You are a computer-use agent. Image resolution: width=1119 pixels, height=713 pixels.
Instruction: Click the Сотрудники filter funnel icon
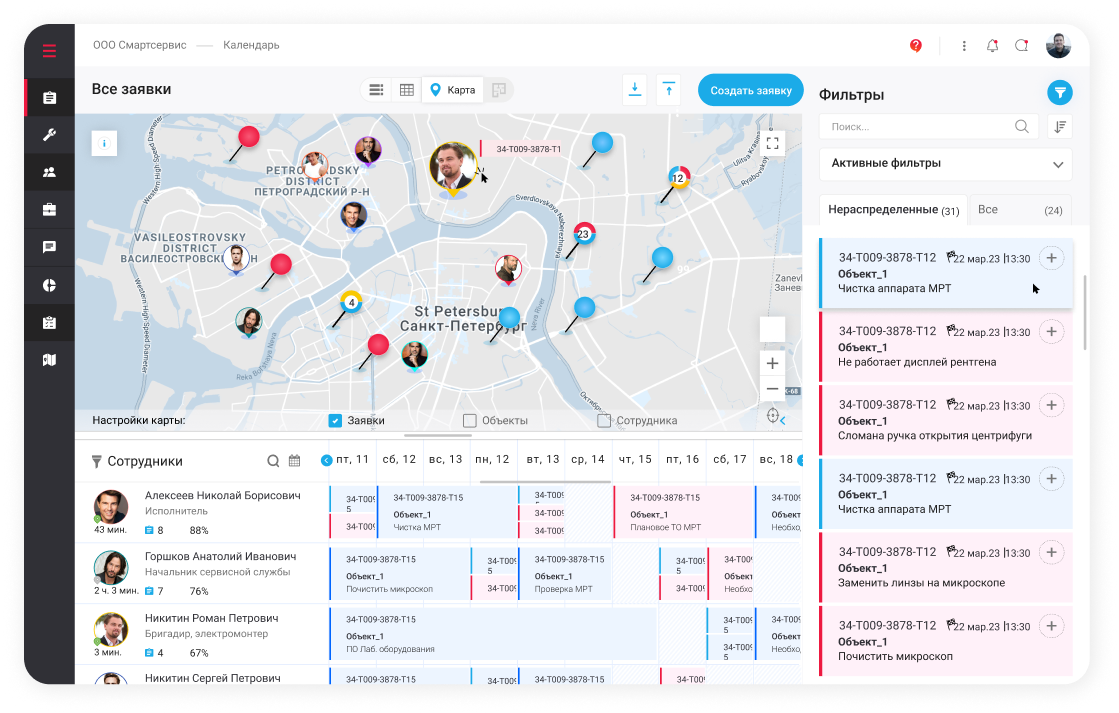[x=96, y=462]
